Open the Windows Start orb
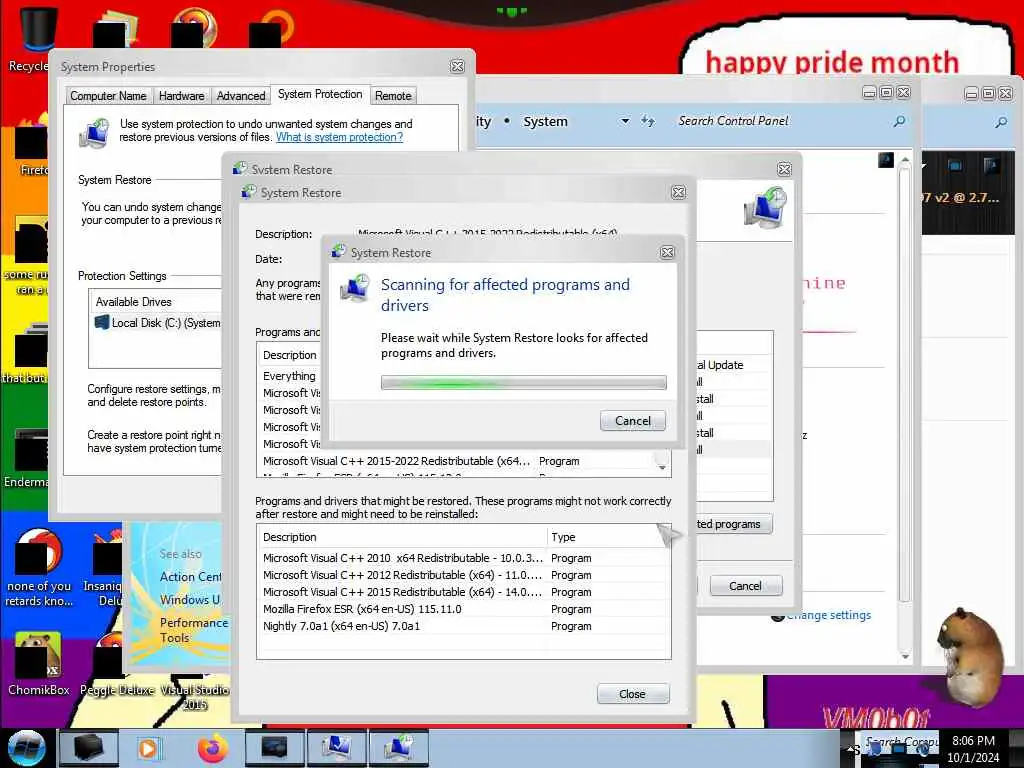1024x768 pixels. [x=26, y=748]
